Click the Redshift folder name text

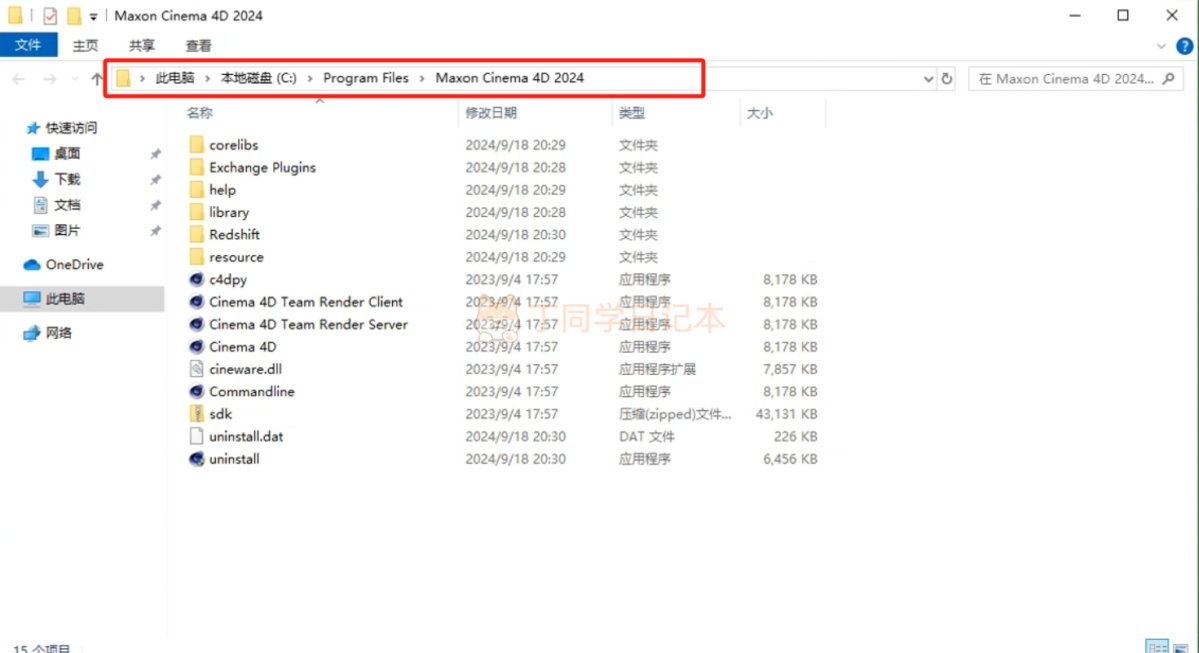[234, 234]
